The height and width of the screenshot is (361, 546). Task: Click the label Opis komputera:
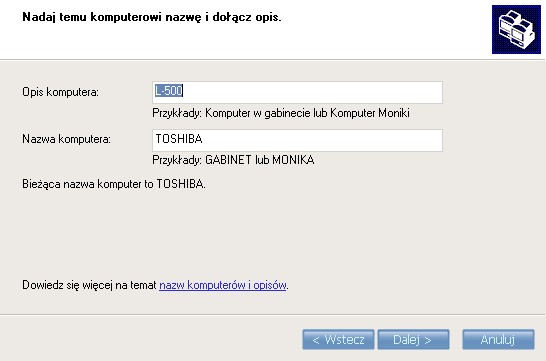tap(61, 92)
